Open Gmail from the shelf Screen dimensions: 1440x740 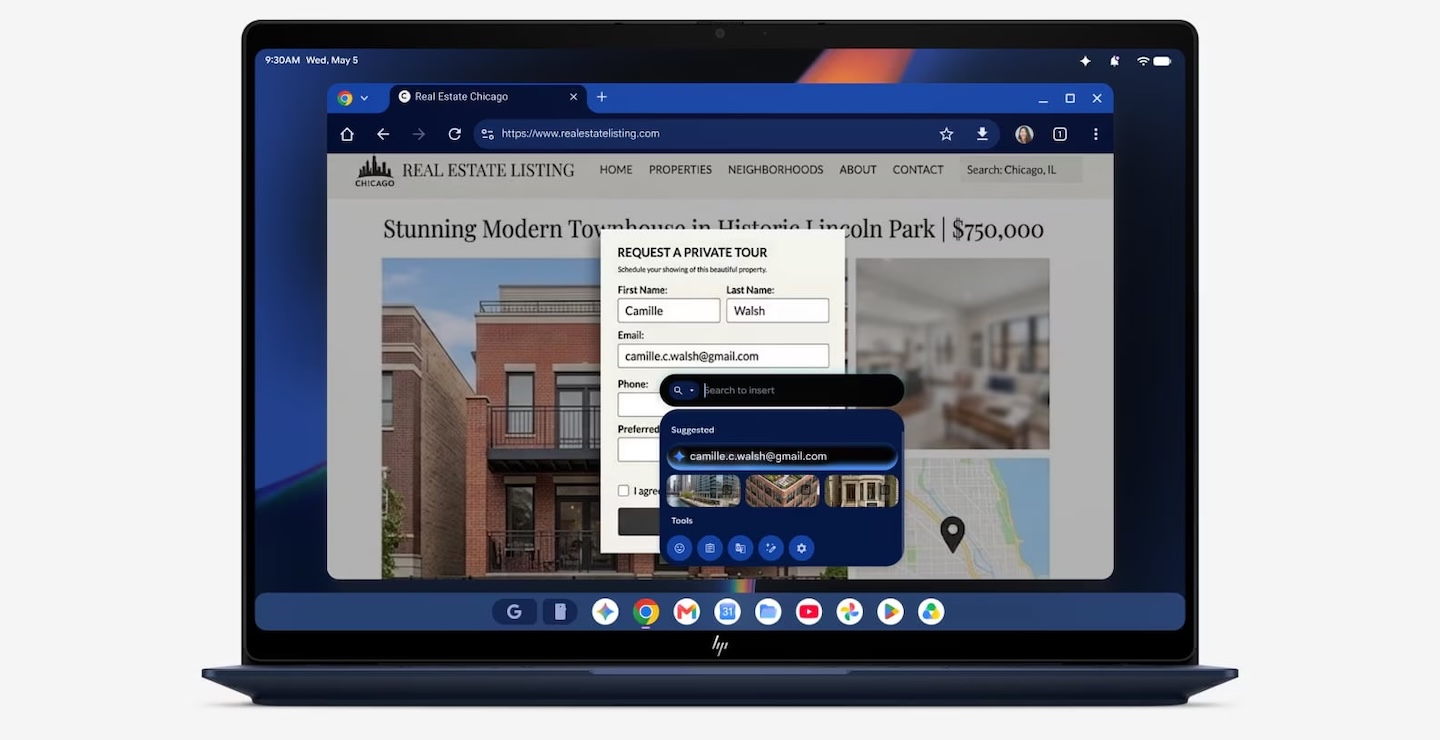(x=686, y=612)
